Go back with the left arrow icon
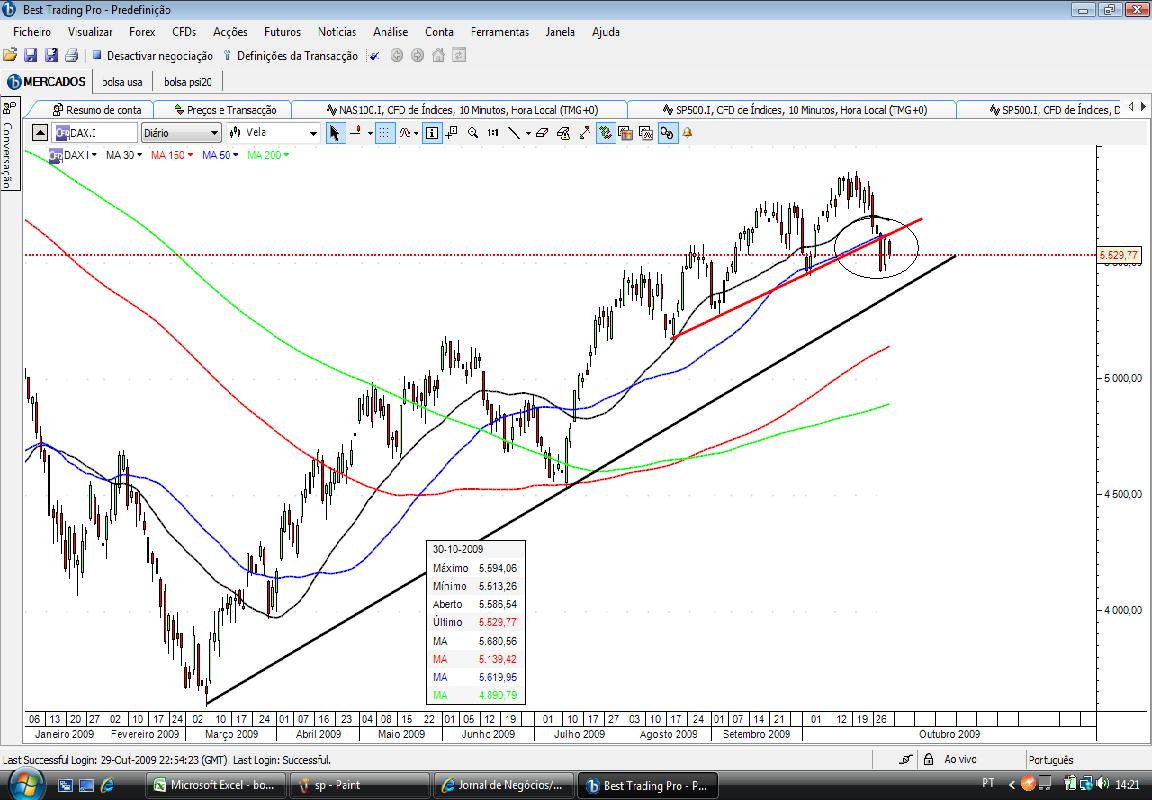Viewport: 1152px width, 800px height. coord(397,55)
